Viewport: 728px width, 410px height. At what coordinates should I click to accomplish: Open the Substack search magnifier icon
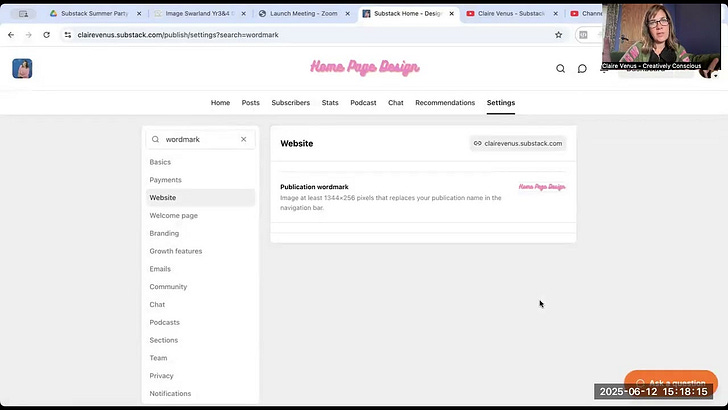click(560, 69)
